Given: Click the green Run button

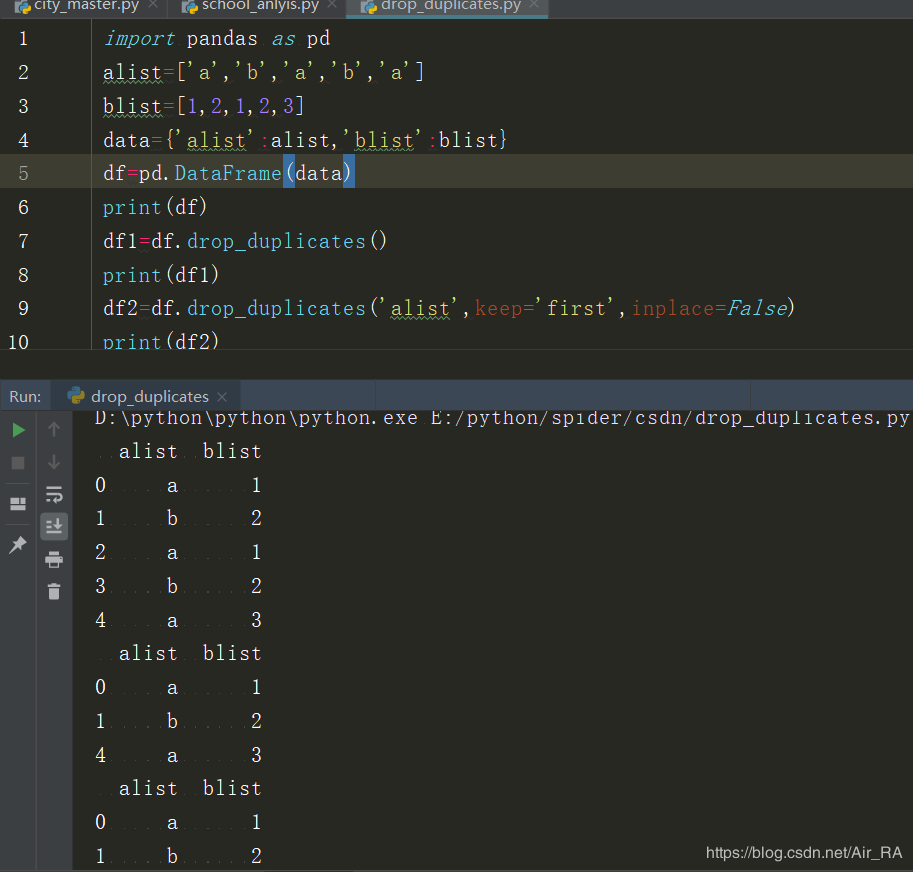Looking at the screenshot, I should click(19, 430).
